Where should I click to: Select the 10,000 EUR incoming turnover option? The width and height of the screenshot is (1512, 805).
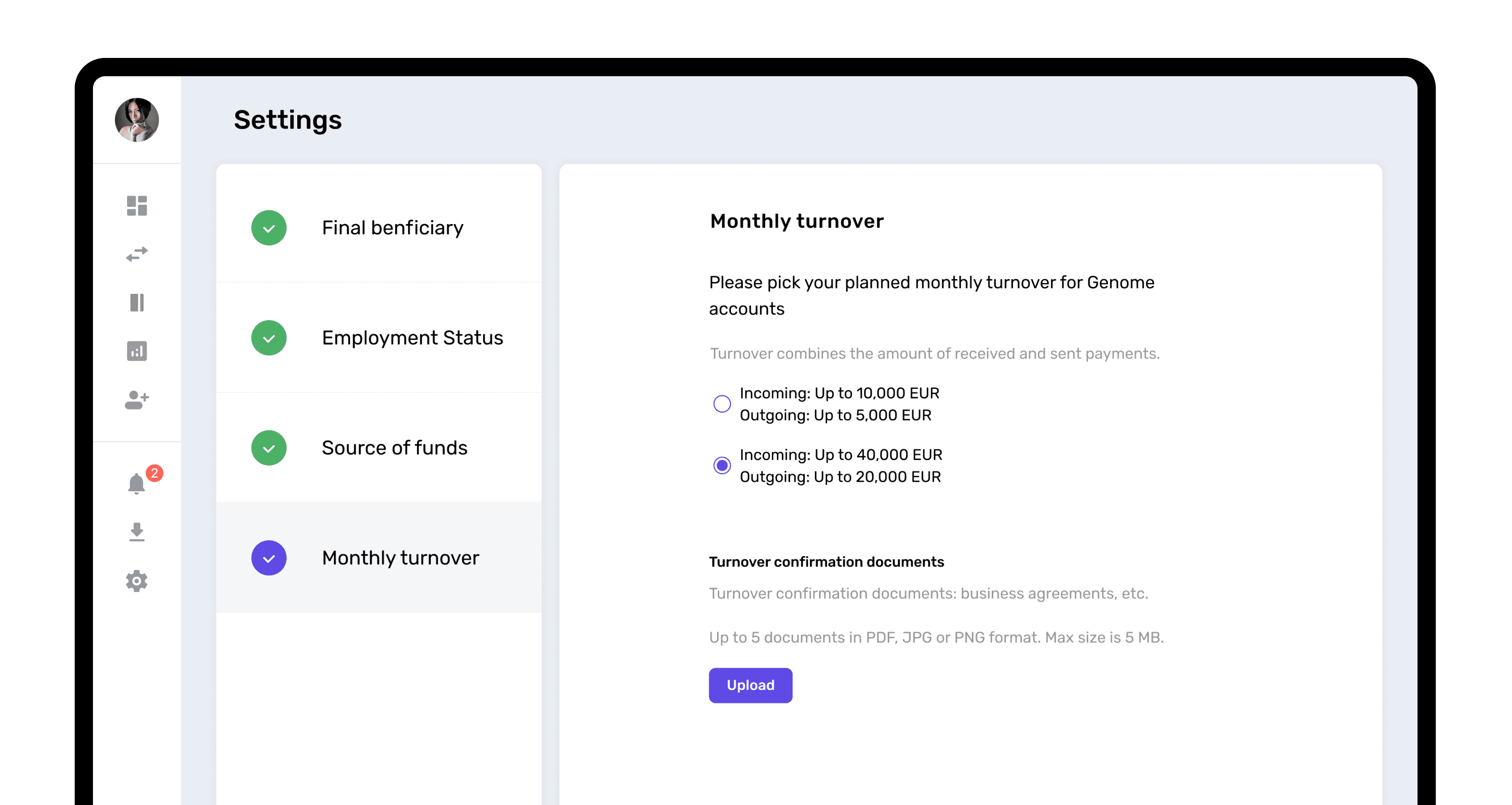coord(722,404)
